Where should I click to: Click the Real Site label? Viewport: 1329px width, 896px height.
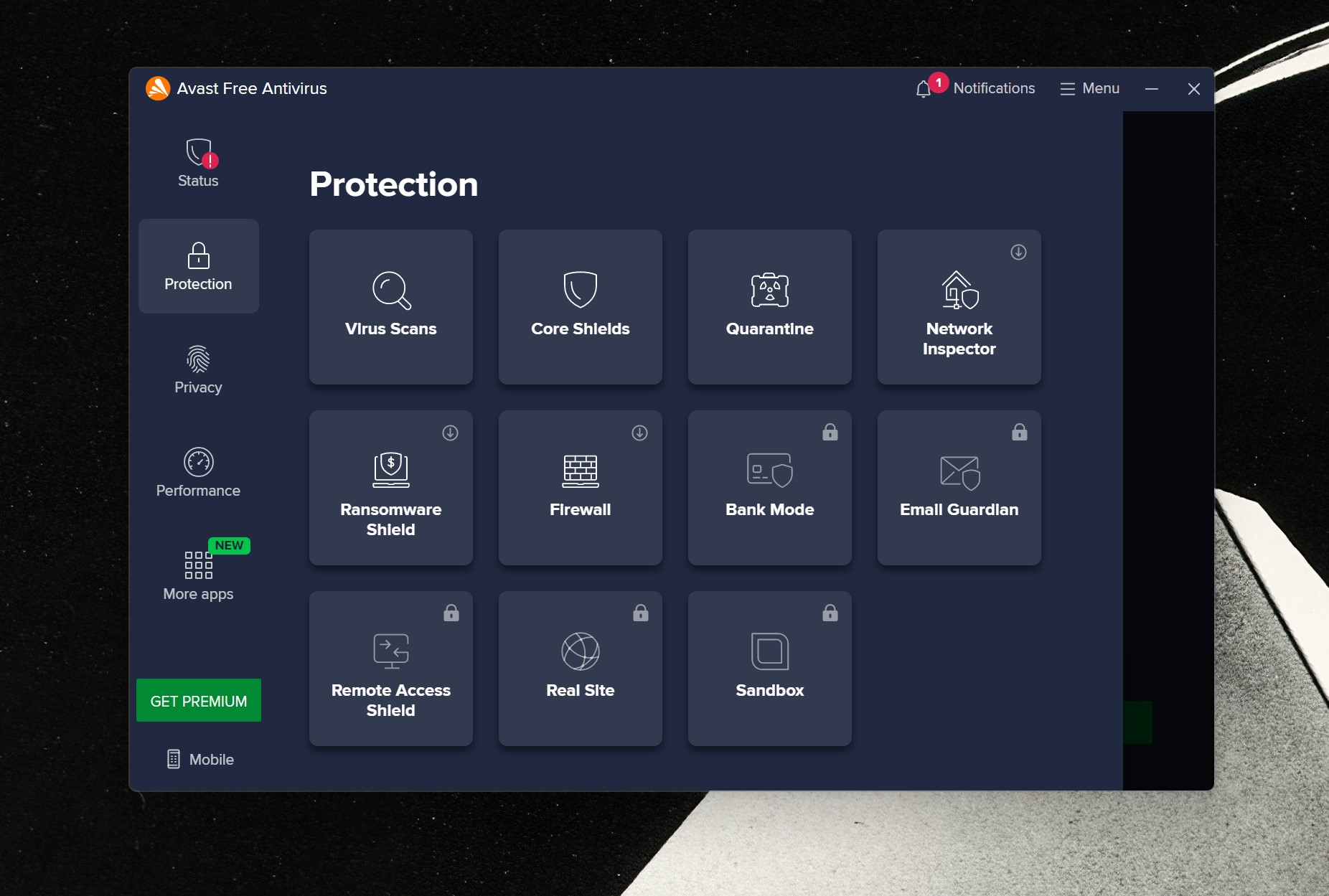[x=581, y=690]
